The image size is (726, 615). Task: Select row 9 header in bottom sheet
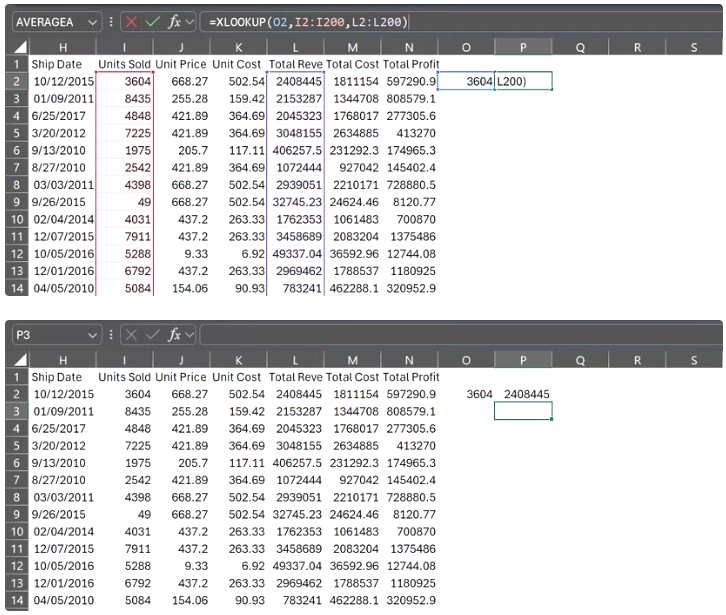point(17,514)
